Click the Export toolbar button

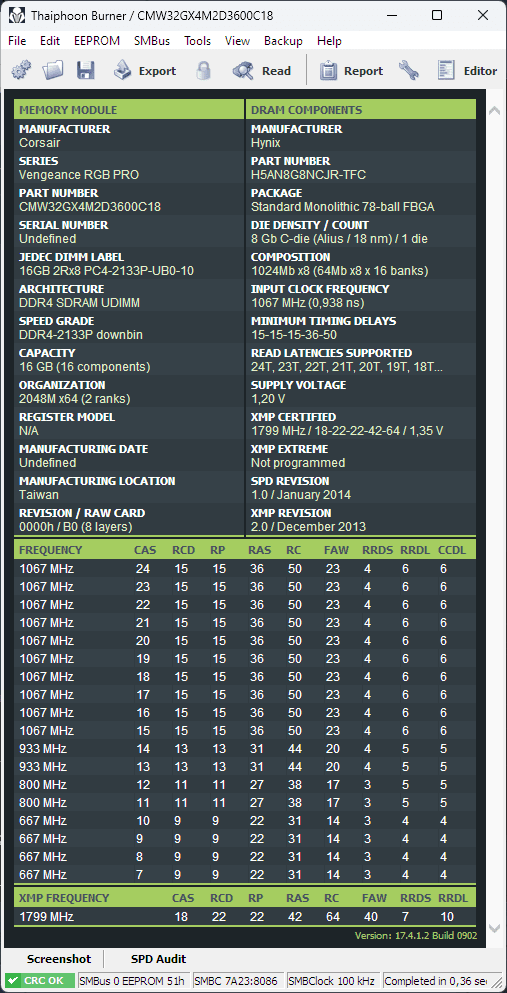(144, 70)
